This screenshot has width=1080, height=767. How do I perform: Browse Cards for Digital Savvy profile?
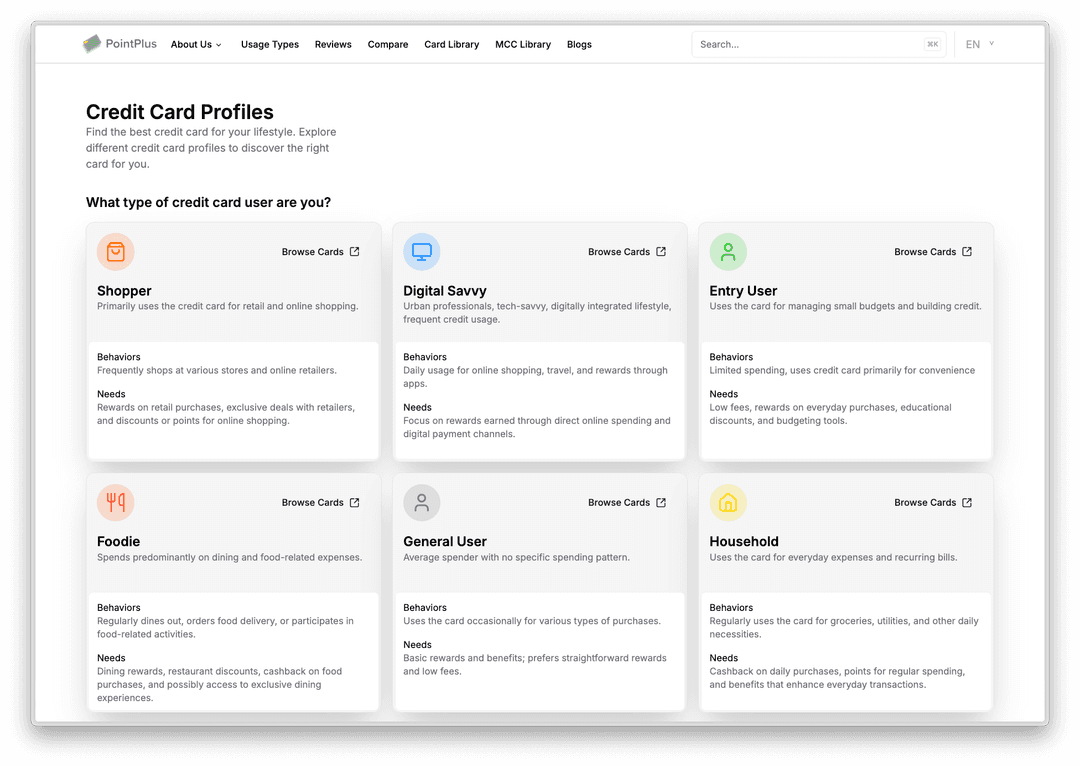click(x=619, y=252)
